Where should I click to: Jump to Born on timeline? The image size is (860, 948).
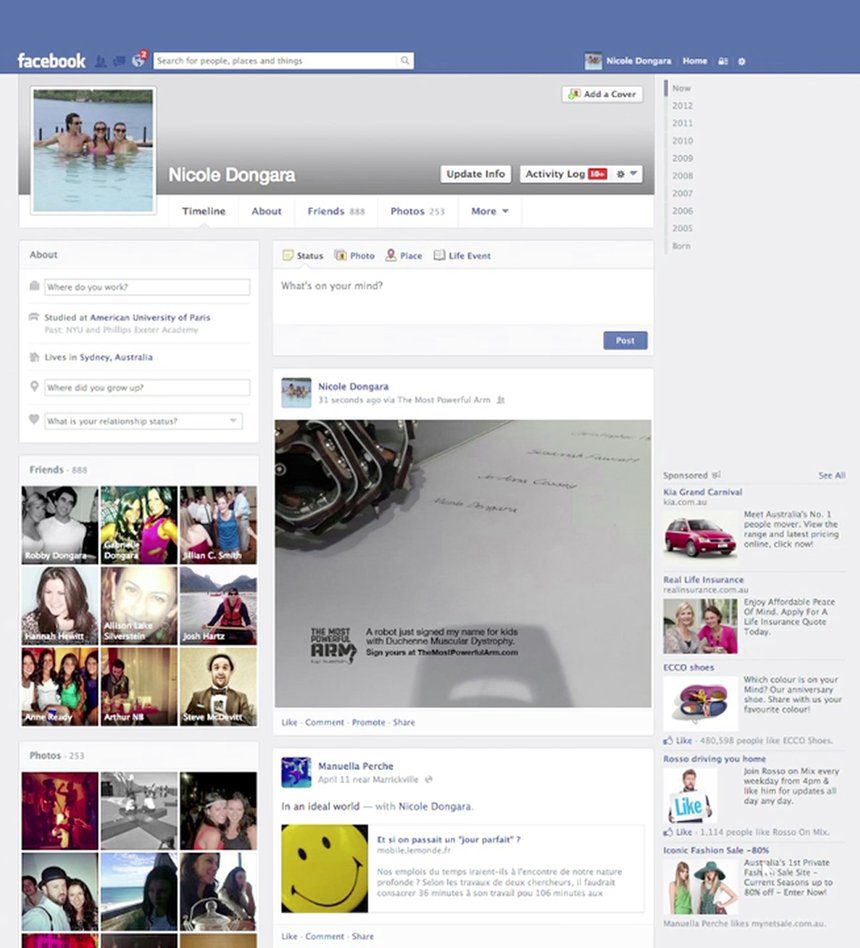pos(681,246)
